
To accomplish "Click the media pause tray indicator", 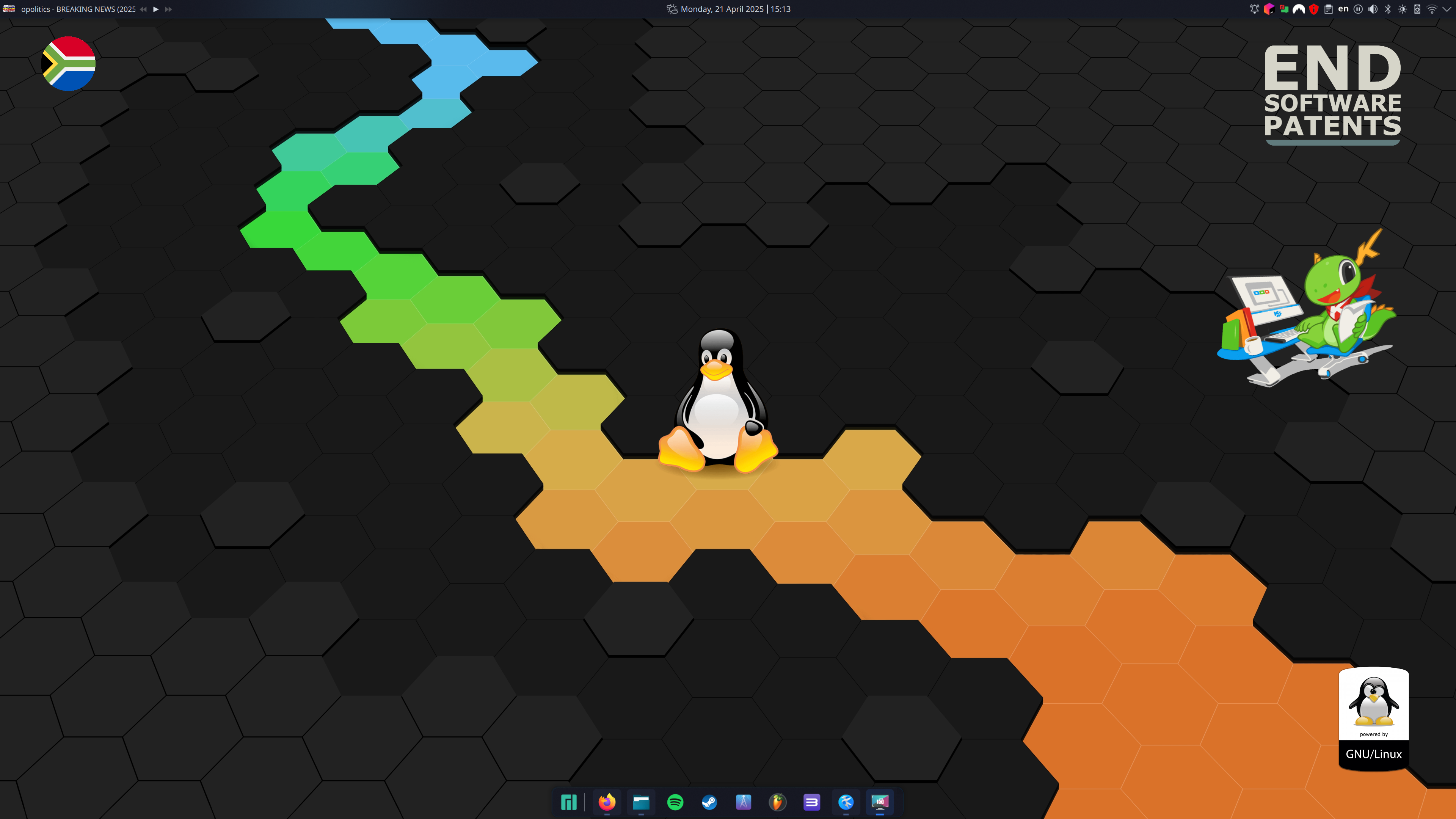I will tap(1358, 9).
